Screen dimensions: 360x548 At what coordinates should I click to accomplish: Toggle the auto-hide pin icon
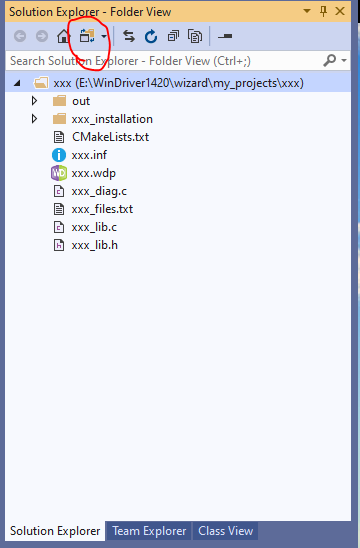click(324, 12)
